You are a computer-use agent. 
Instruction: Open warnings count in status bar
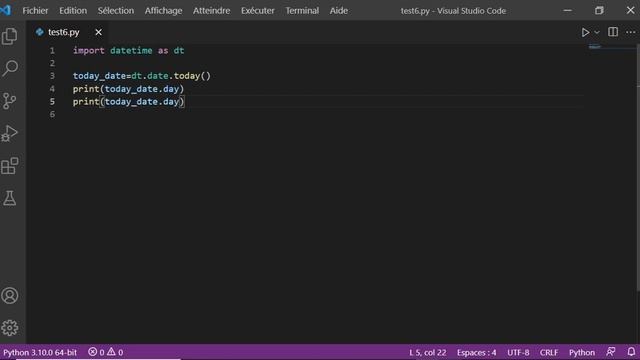[115, 352]
